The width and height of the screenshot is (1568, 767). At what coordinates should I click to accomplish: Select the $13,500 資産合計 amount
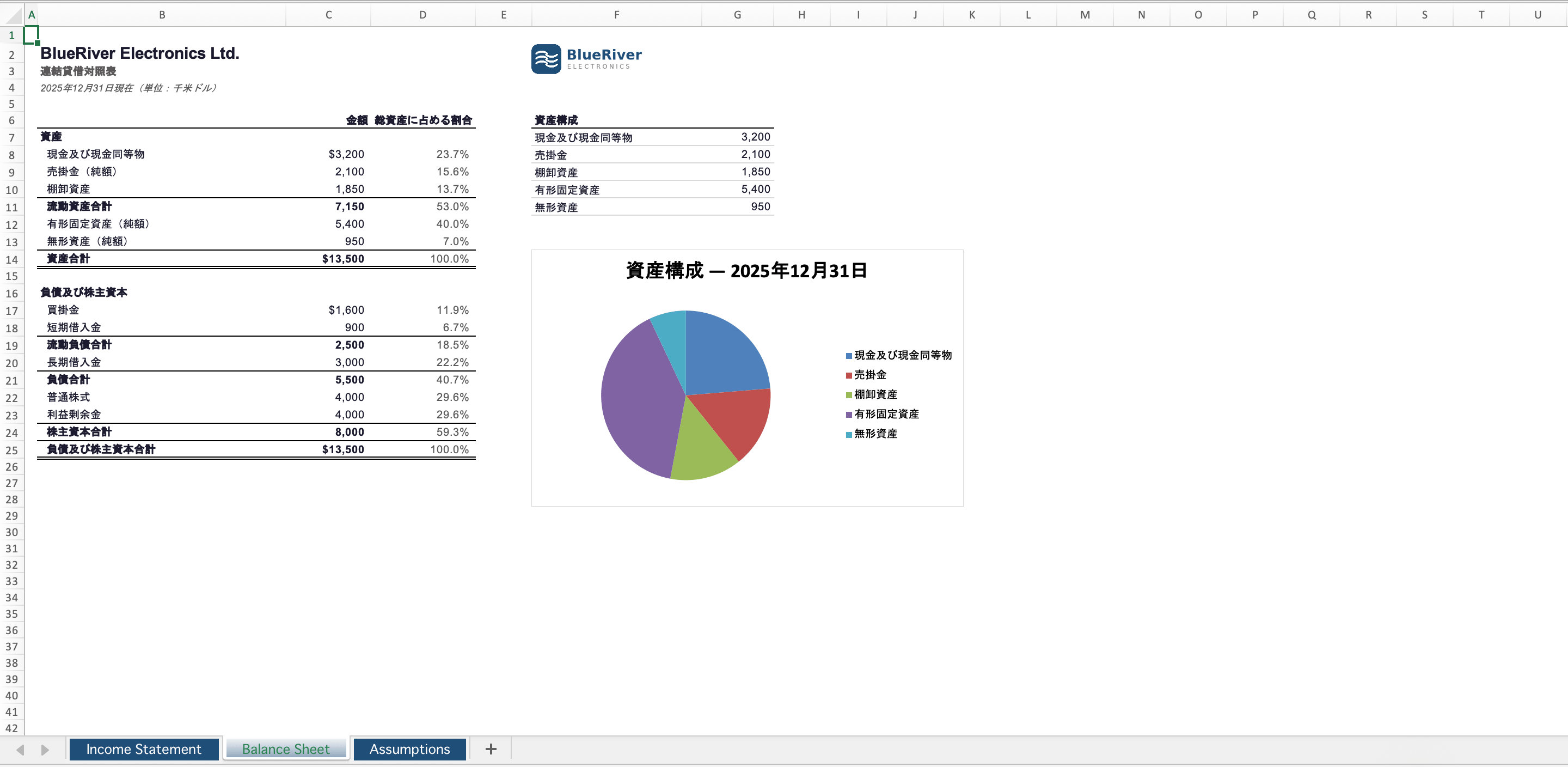(x=342, y=258)
